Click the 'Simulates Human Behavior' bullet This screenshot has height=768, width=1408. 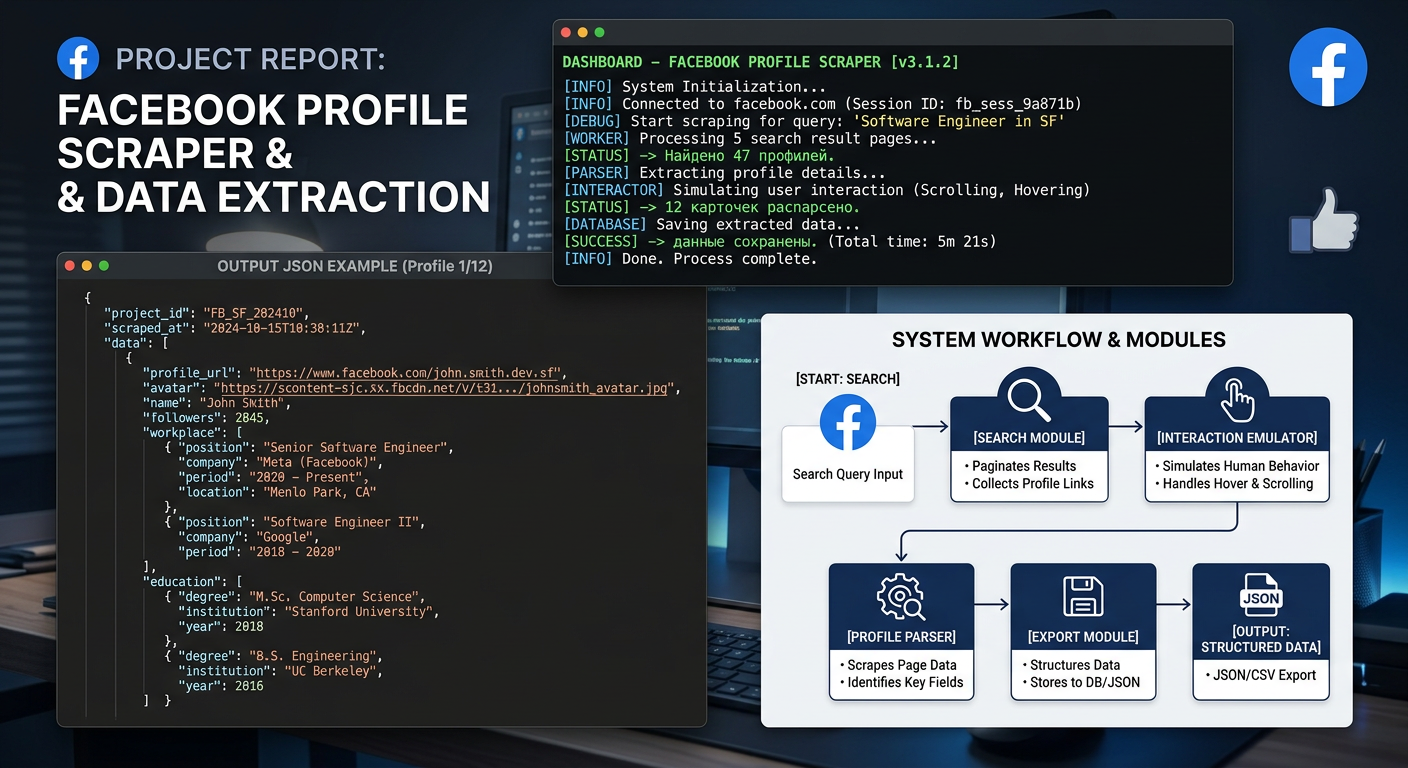click(1236, 466)
